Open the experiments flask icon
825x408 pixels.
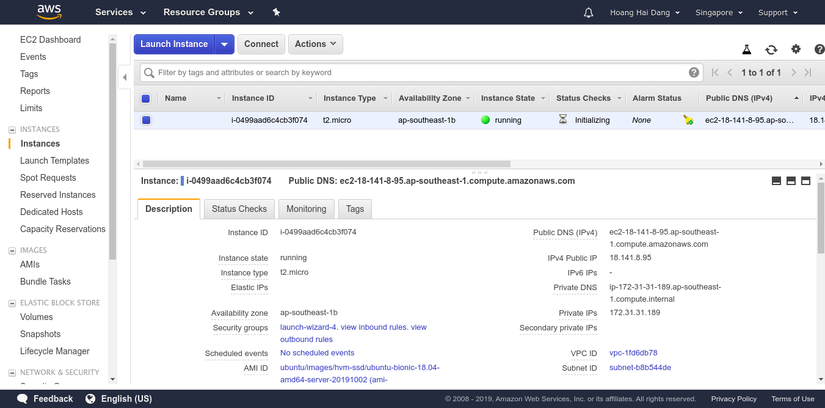click(x=746, y=49)
